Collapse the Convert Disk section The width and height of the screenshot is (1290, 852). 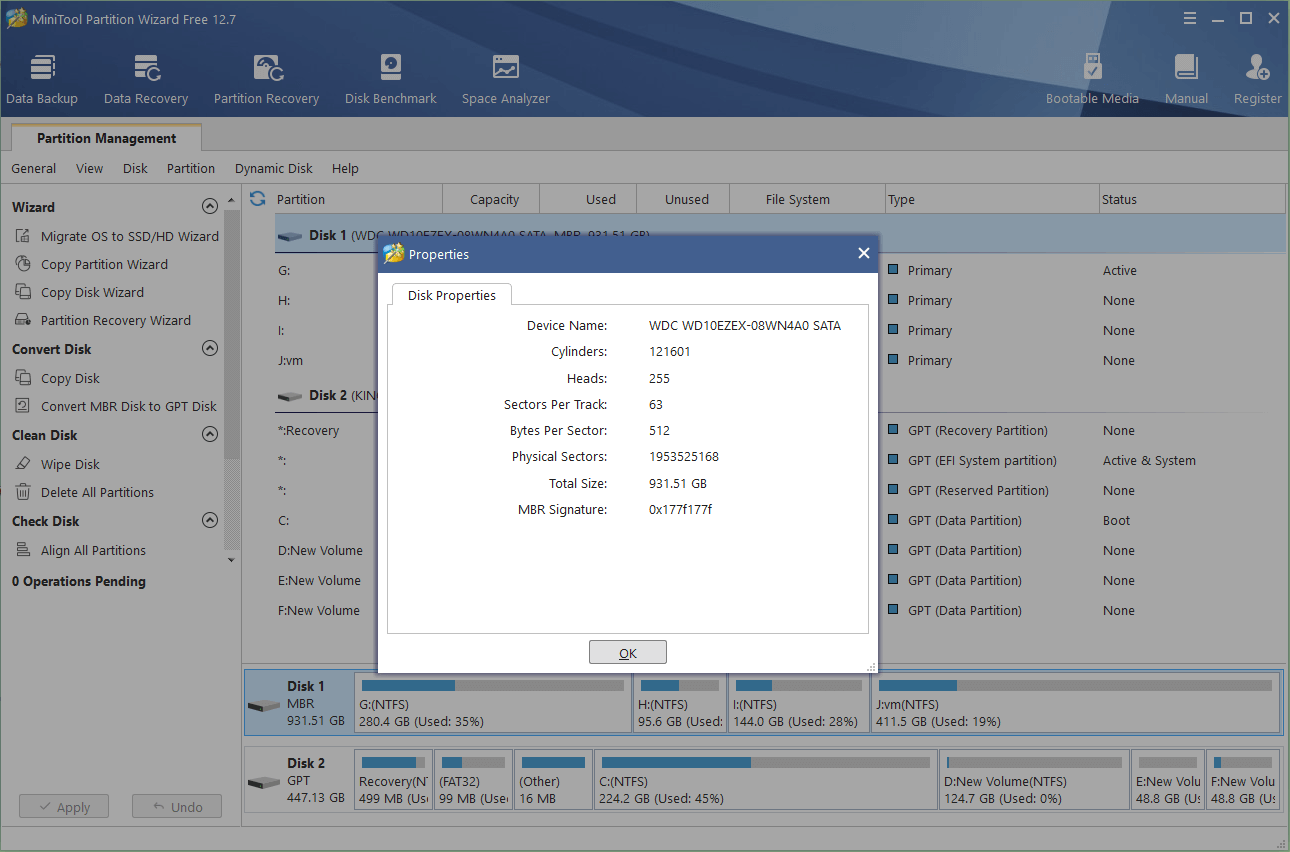coord(210,348)
